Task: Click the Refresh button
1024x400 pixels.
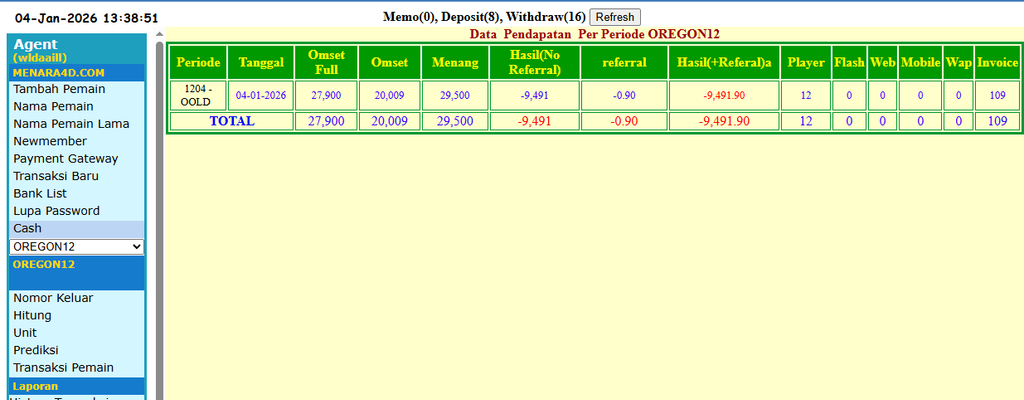Action: click(x=615, y=17)
